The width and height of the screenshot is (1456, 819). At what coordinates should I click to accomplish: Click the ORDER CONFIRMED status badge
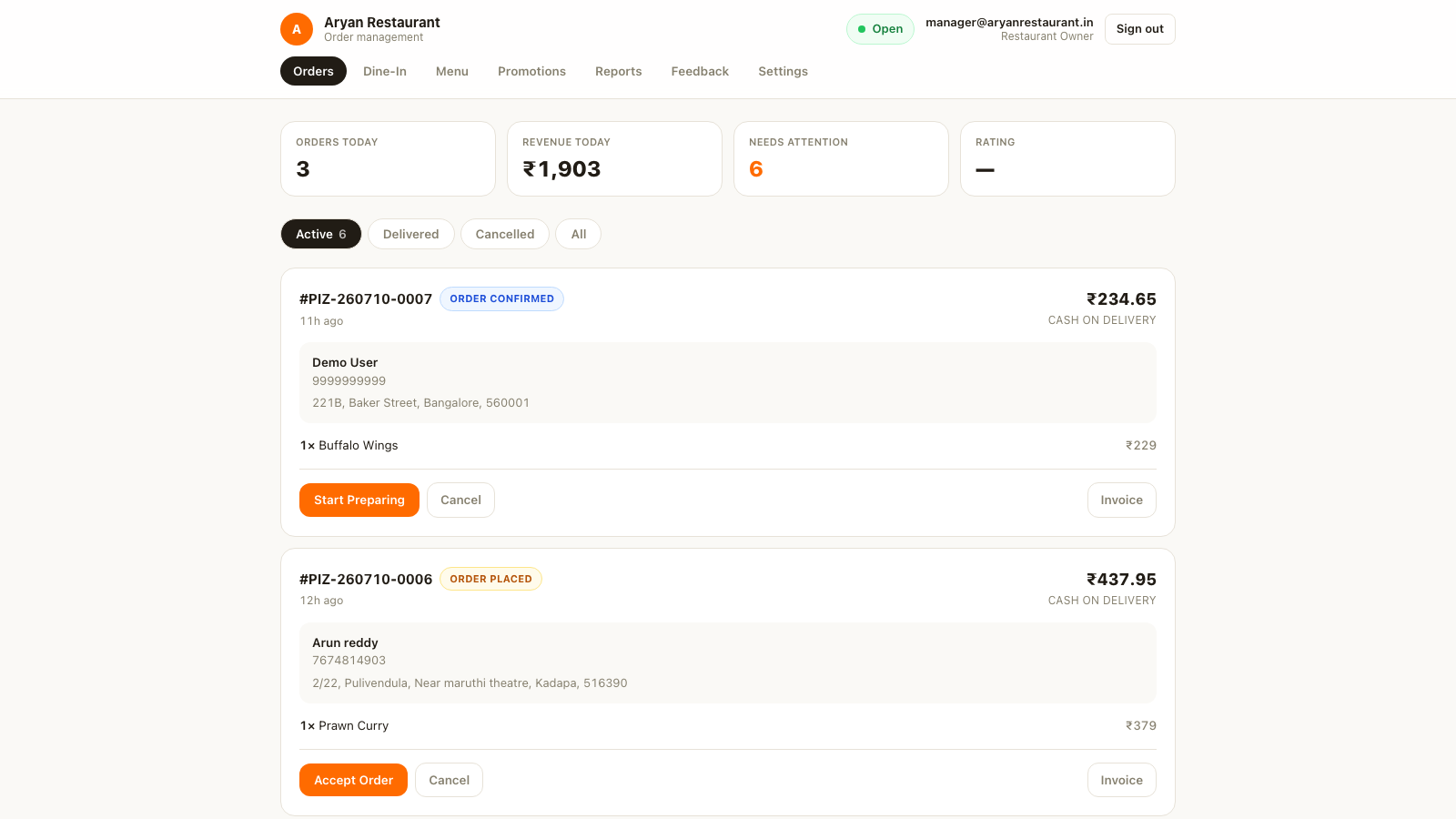501,298
